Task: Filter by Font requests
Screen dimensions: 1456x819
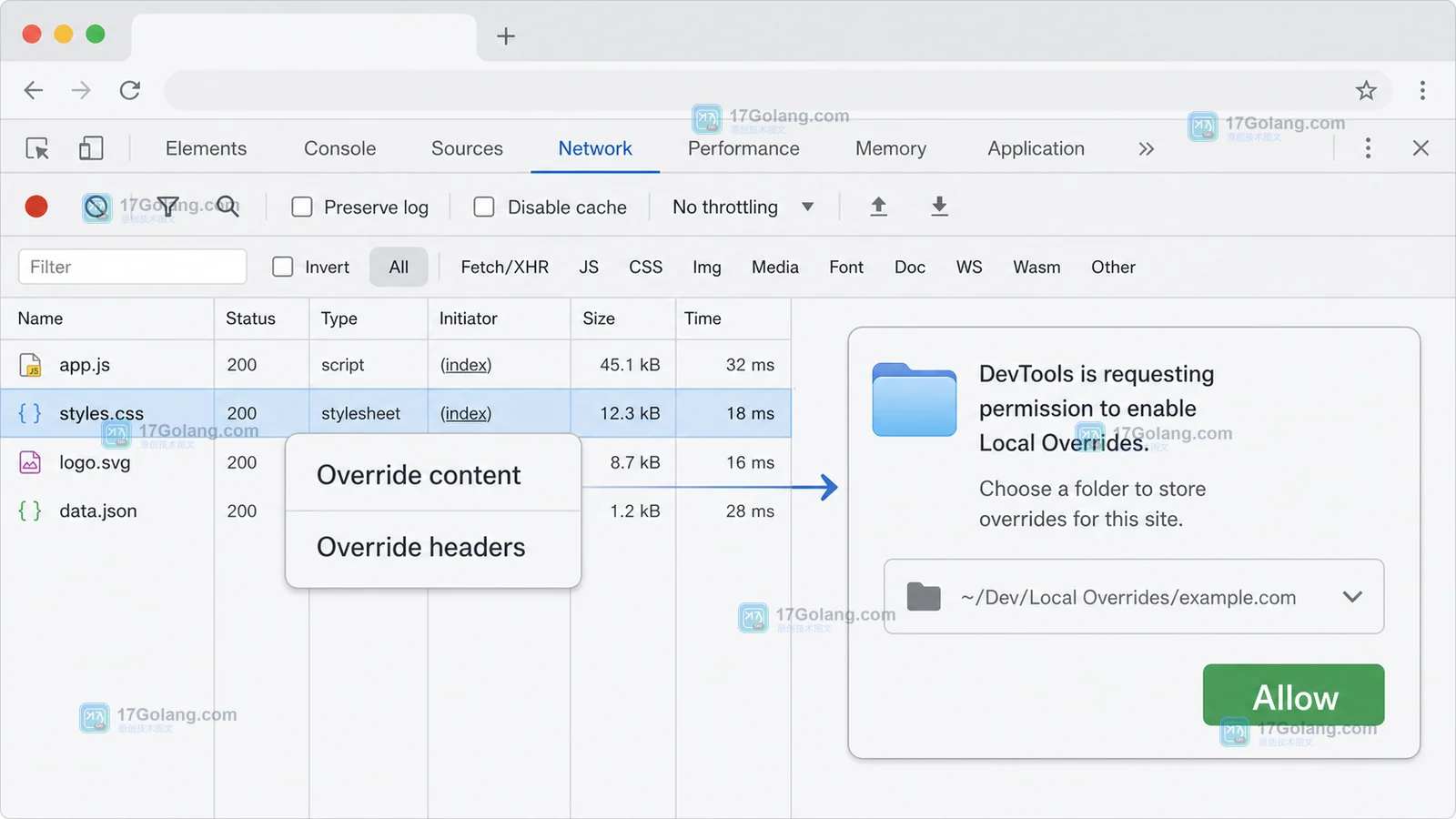Action: (x=846, y=267)
